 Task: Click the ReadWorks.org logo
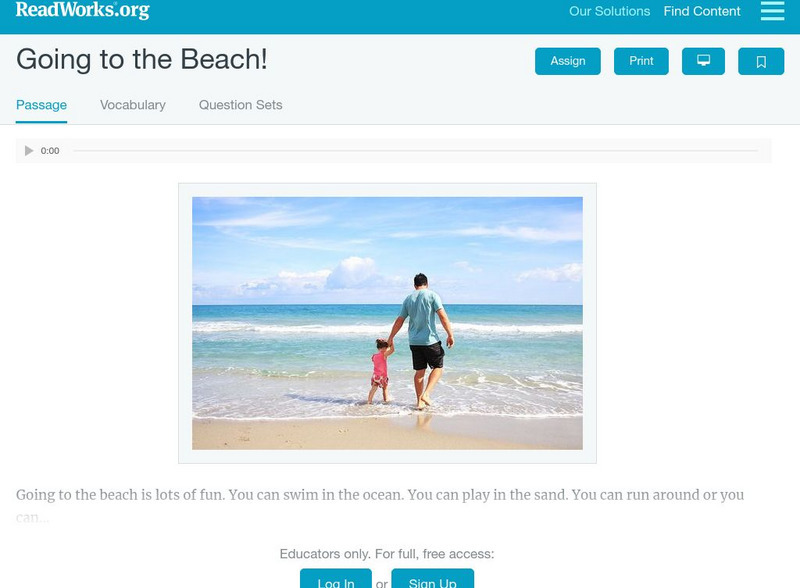coord(83,10)
